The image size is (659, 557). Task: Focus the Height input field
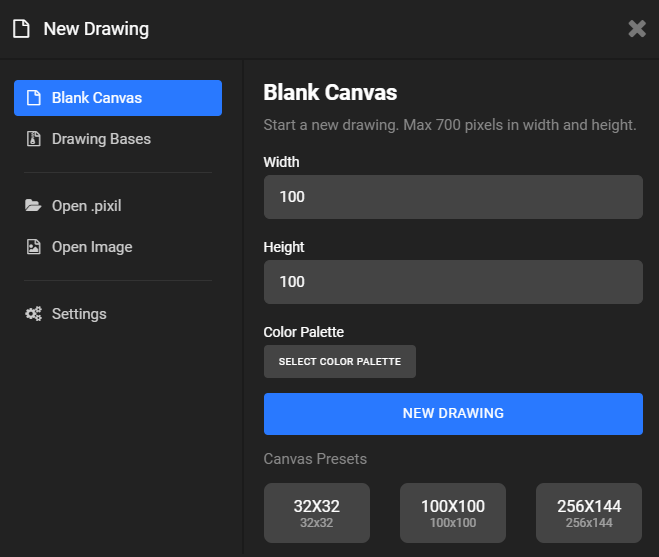(453, 282)
